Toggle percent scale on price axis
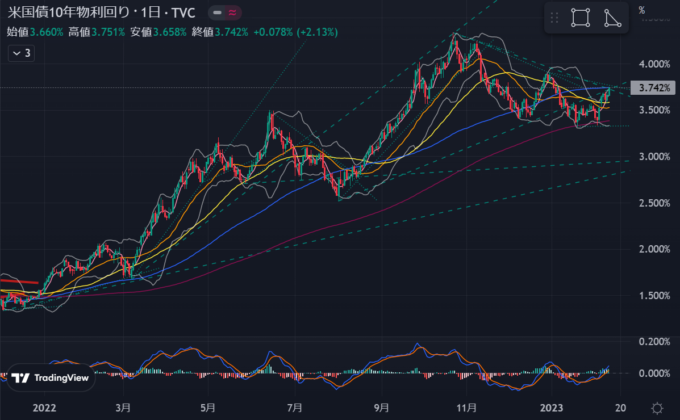Image resolution: width=680 pixels, height=420 pixels. [x=642, y=11]
